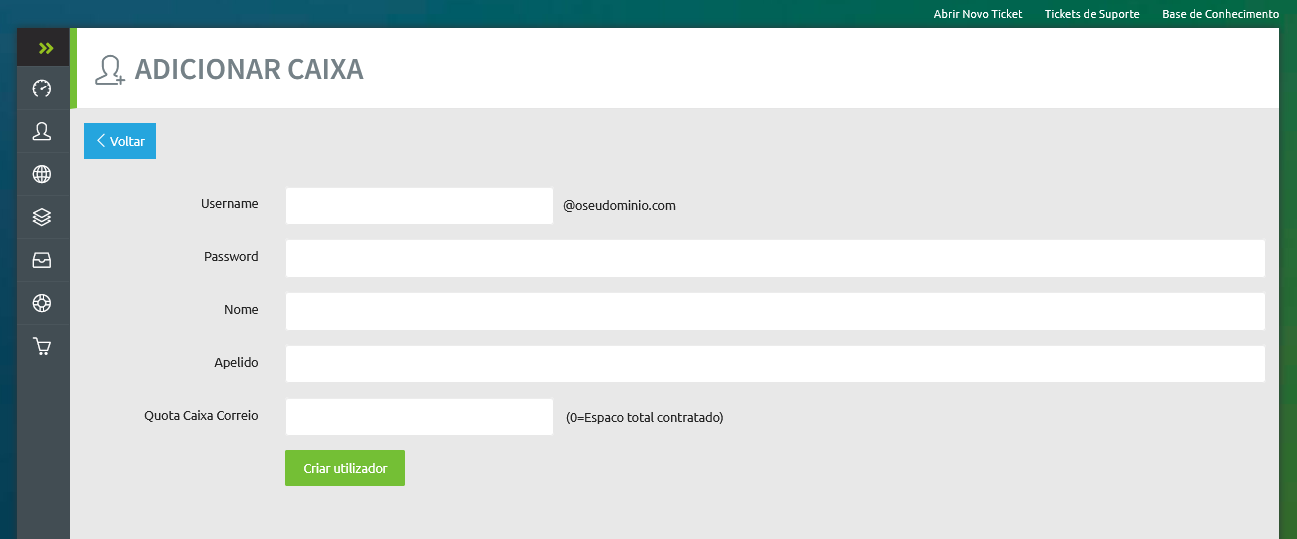Screen dimensions: 1297x539
Task: Submit with the Criar utilizador button
Action: point(345,468)
